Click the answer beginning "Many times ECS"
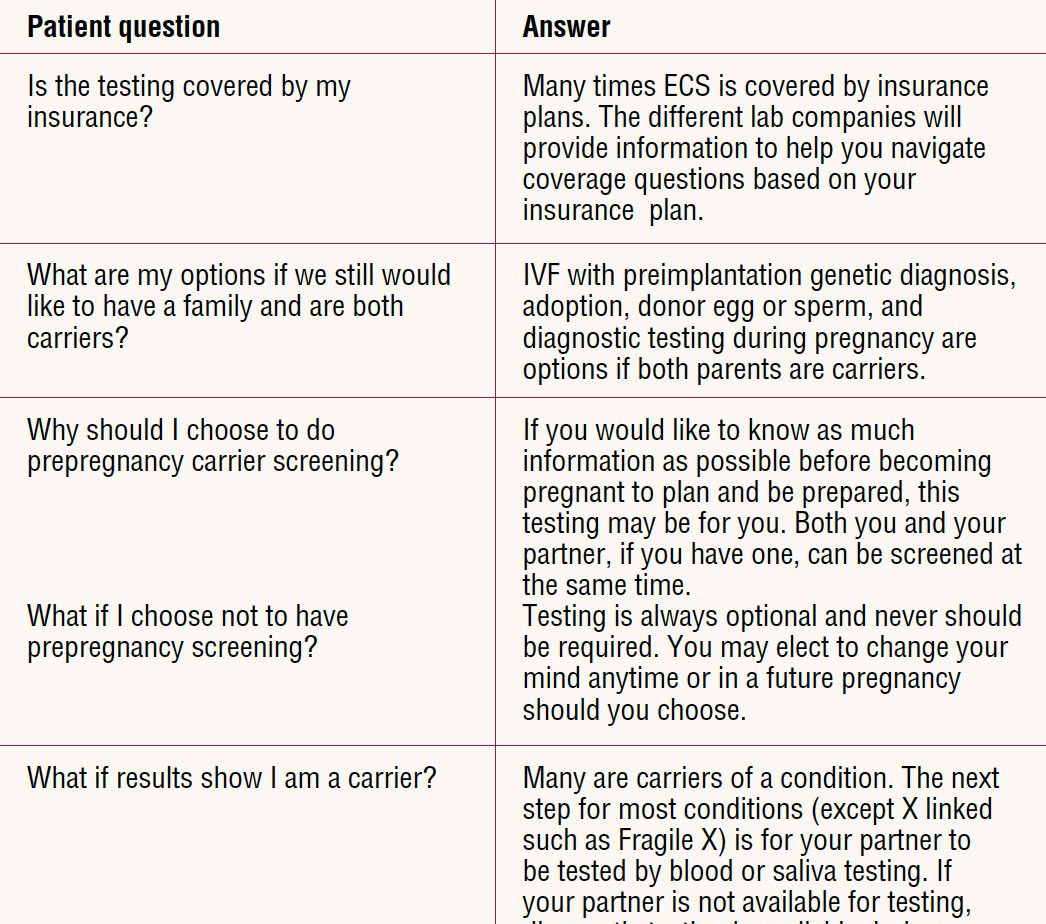 755,148
